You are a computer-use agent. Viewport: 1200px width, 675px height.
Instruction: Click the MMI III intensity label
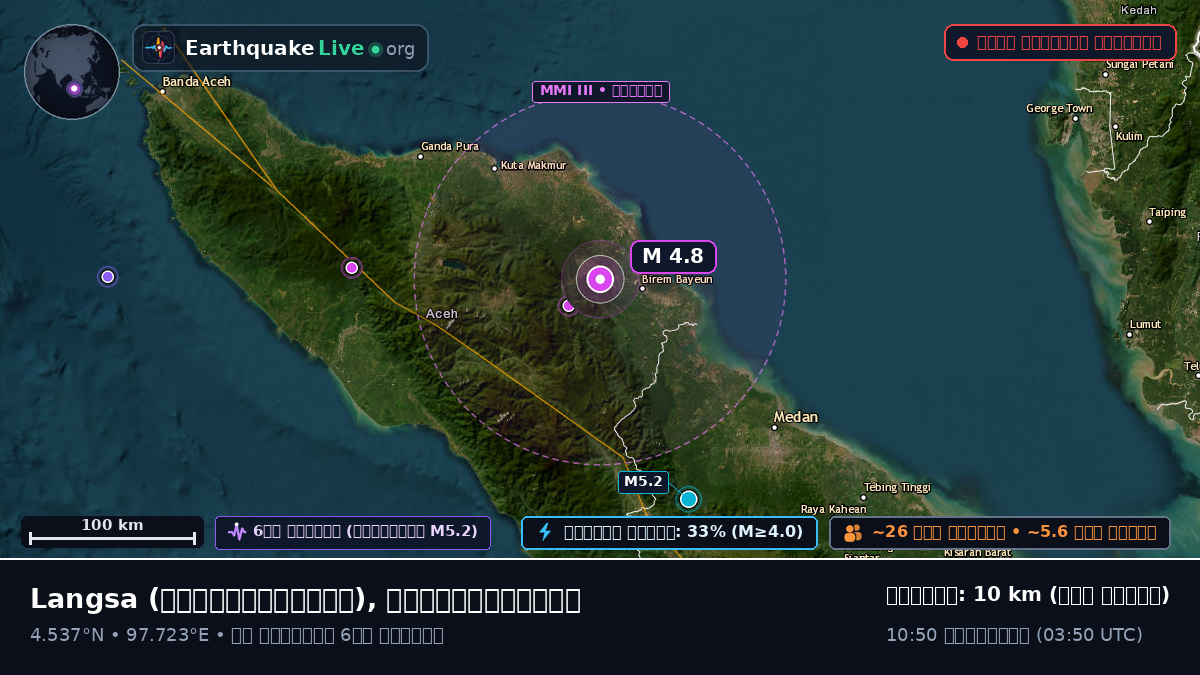(600, 92)
